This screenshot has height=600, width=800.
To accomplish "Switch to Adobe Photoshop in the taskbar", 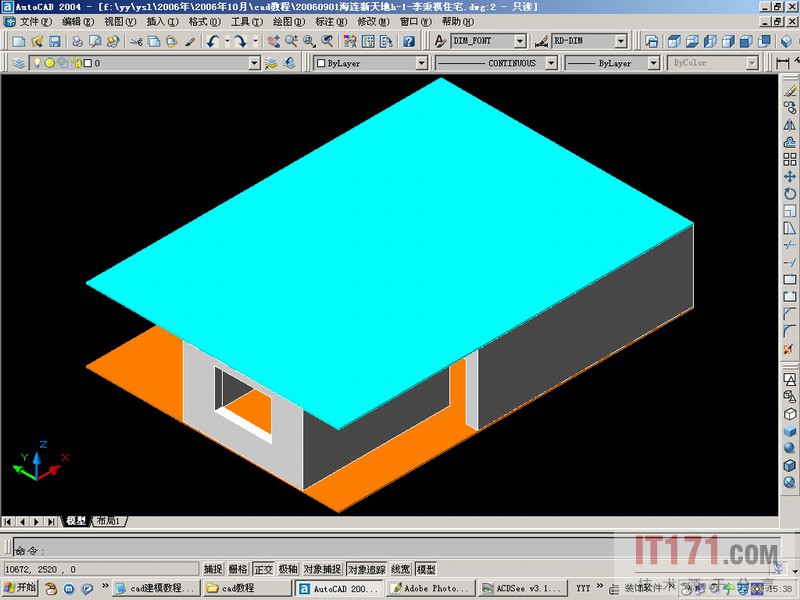I will [x=430, y=588].
